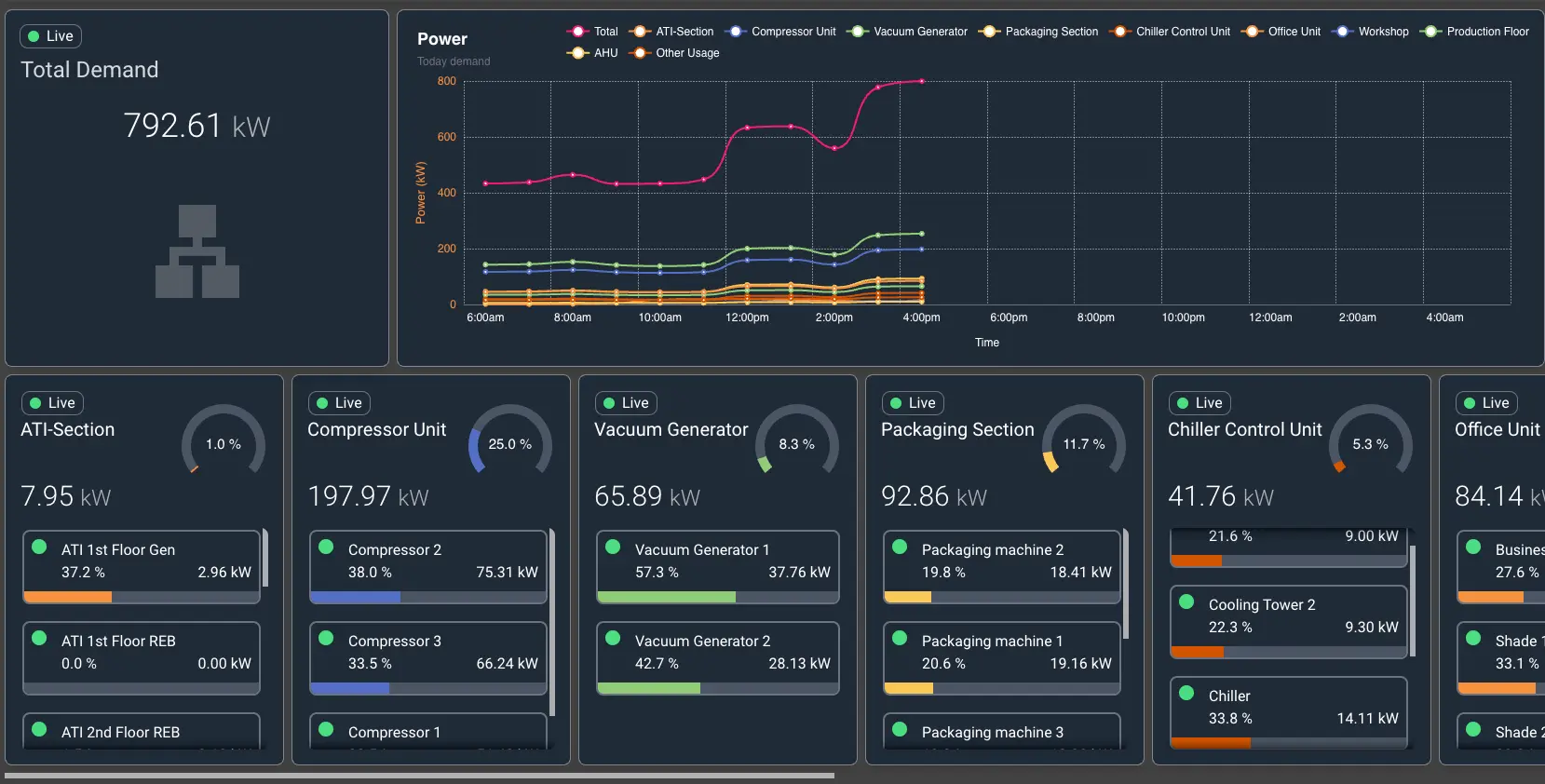This screenshot has height=784, width=1545.
Task: Click status dot of ATI 1st Floor Gen
Action: coord(39,547)
